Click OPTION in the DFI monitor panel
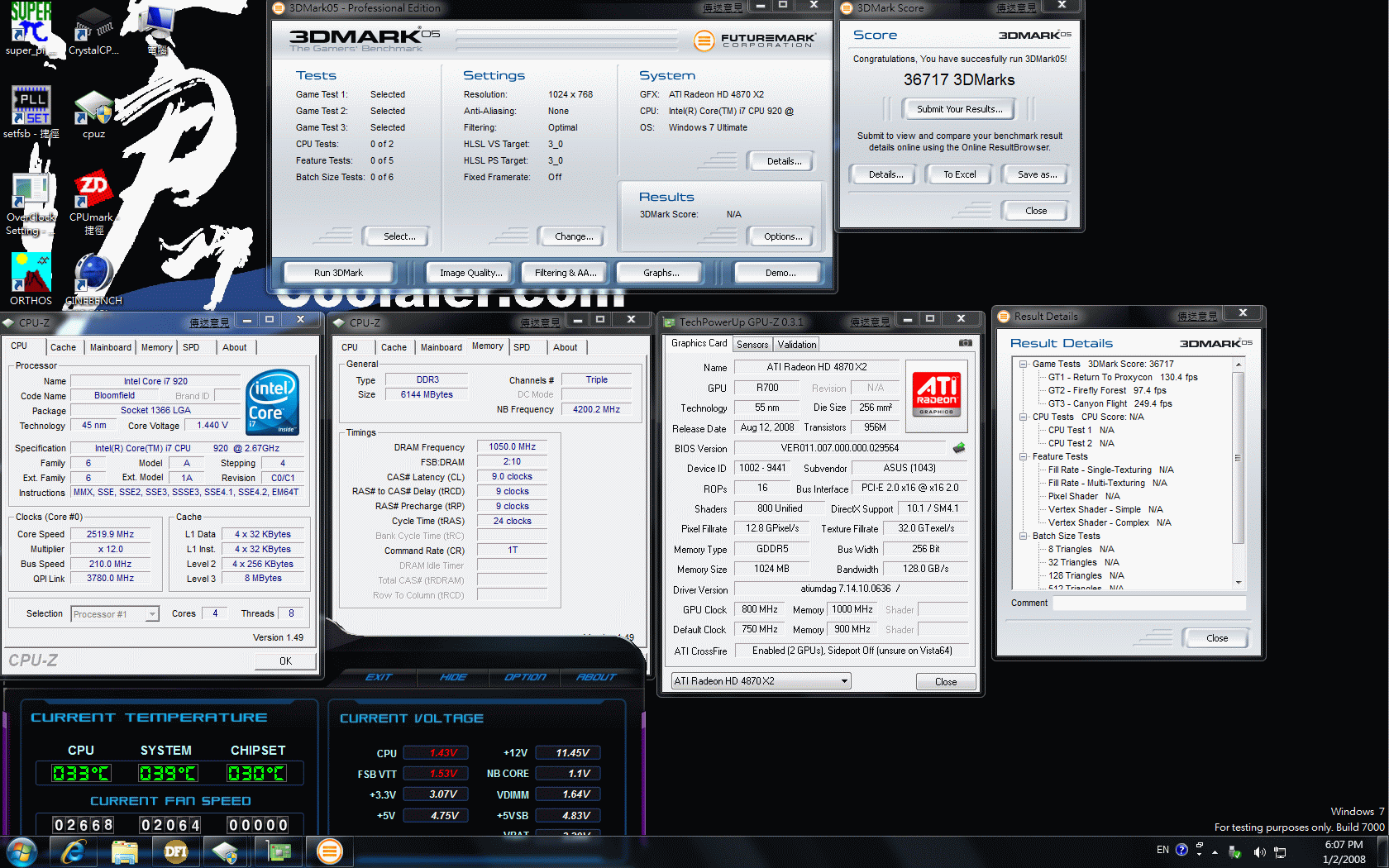Image resolution: width=1389 pixels, height=868 pixels. click(525, 677)
